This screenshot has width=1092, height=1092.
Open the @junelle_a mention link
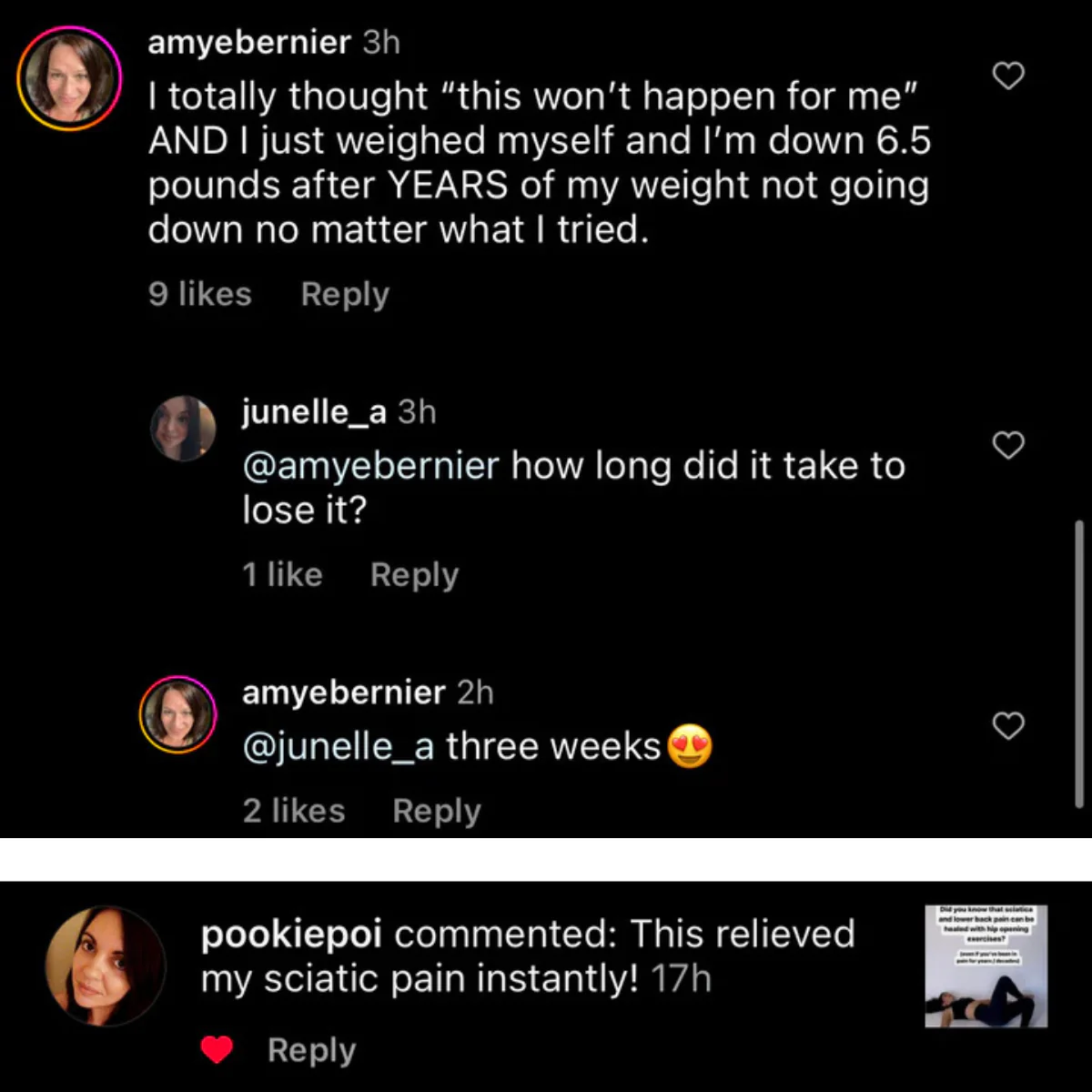338,746
